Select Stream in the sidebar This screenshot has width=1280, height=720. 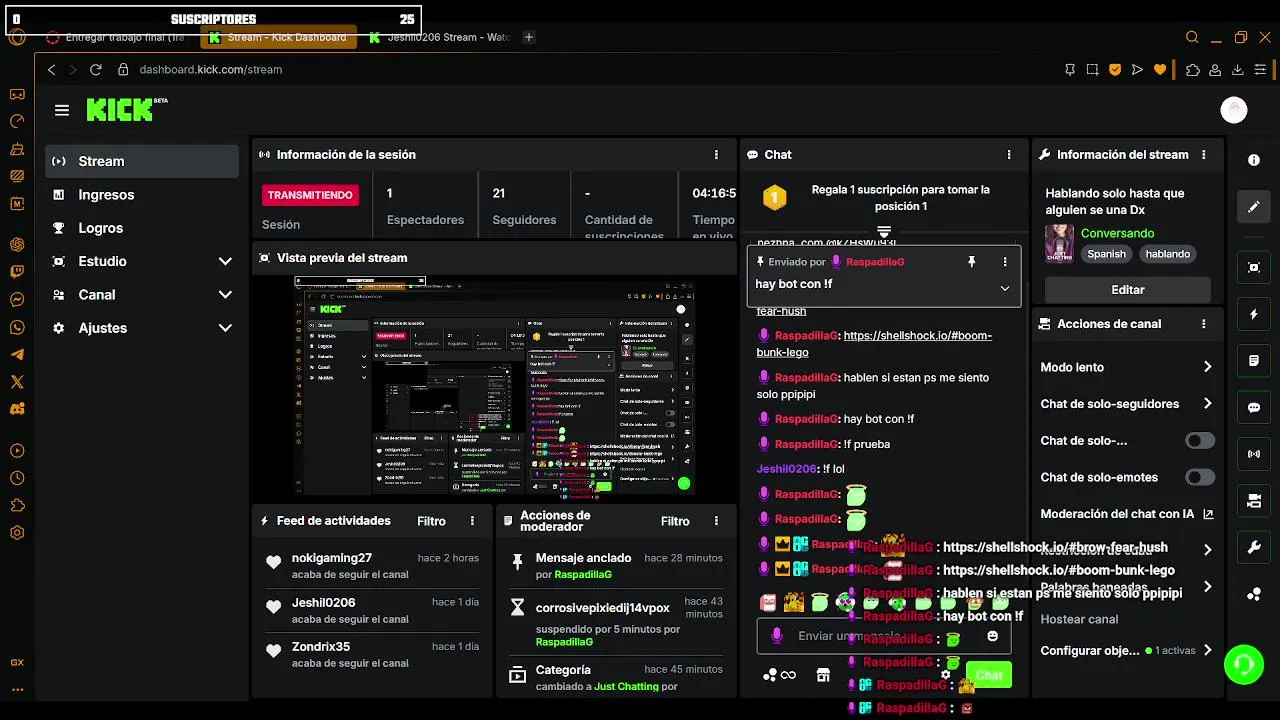pos(142,161)
